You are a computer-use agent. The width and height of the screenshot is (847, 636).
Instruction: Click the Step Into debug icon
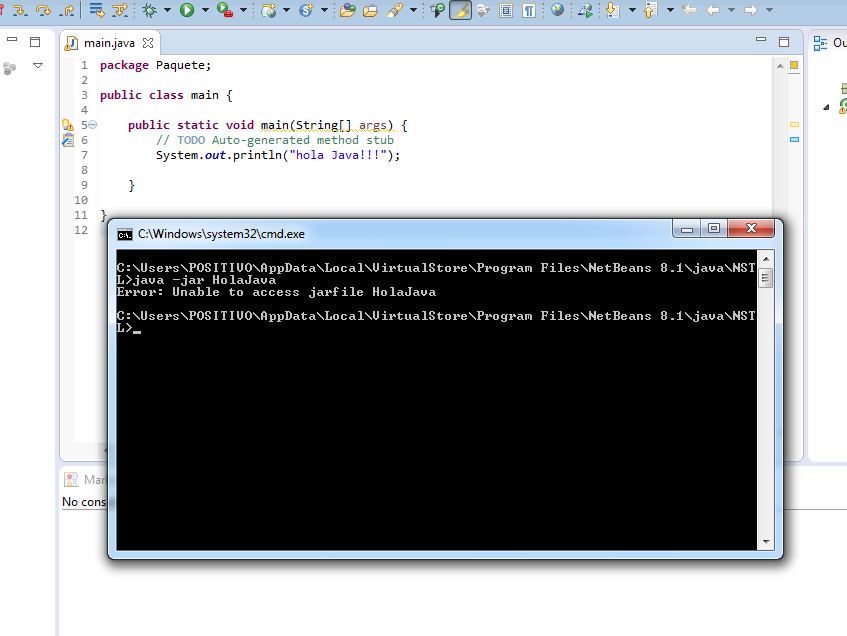point(19,10)
